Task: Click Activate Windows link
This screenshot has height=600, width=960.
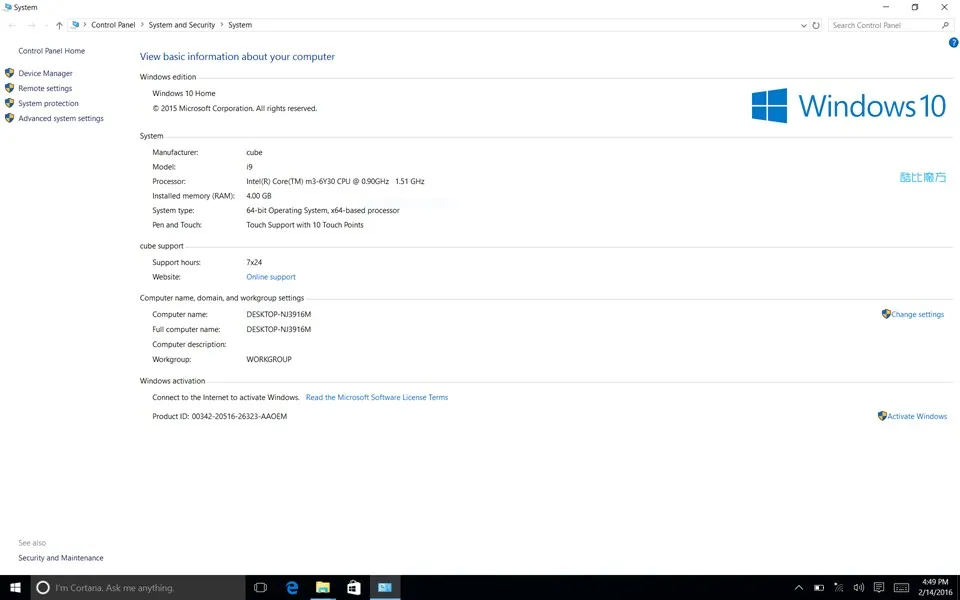Action: pyautogui.click(x=917, y=416)
